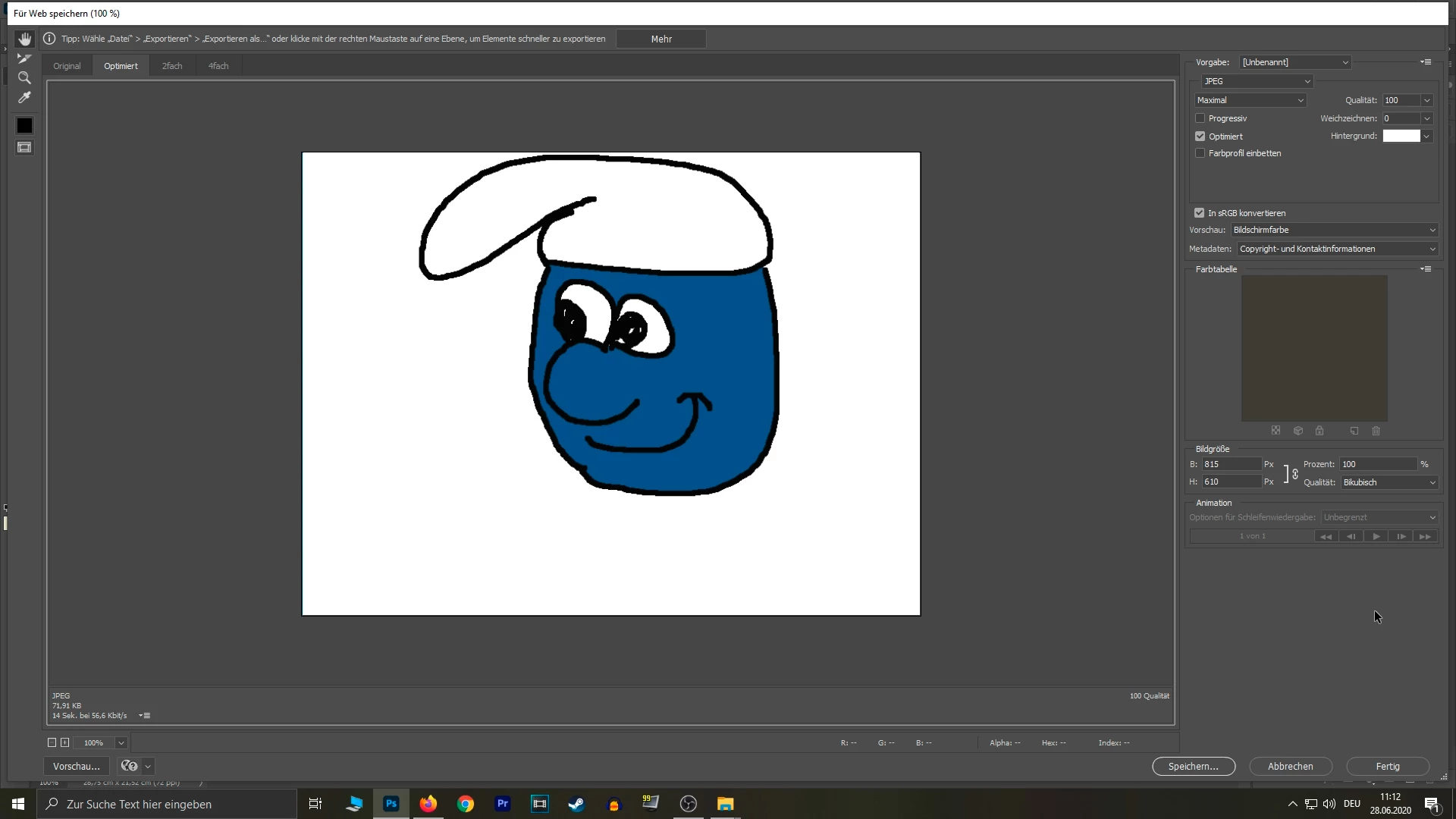Viewport: 1456px width, 819px height.
Task: Enable Farbprofil einbetten checkbox
Action: coord(1200,153)
